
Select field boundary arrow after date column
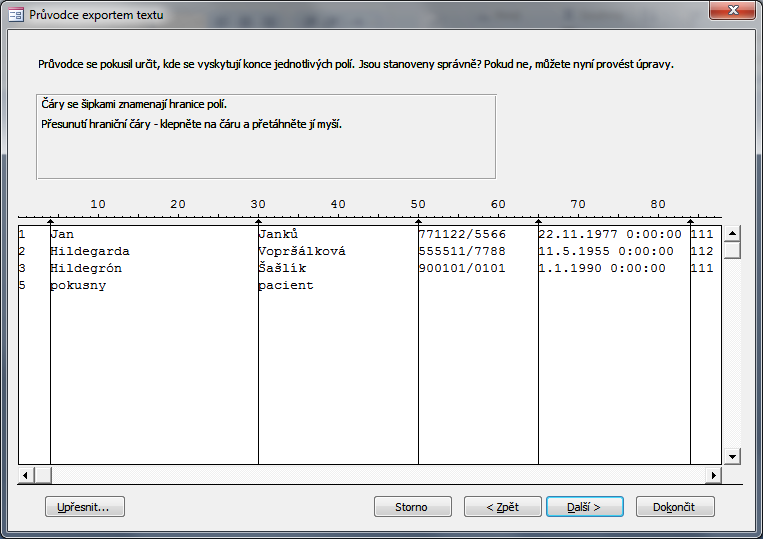tap(690, 222)
